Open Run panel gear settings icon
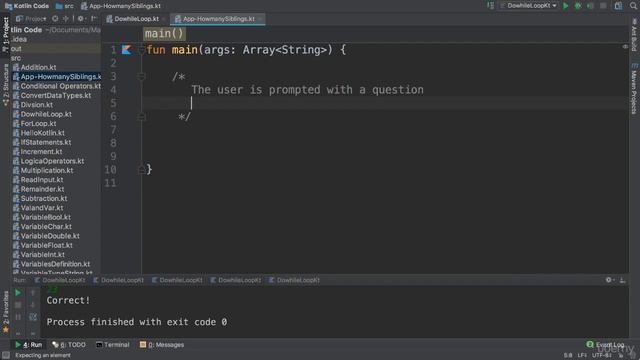 (x=609, y=280)
